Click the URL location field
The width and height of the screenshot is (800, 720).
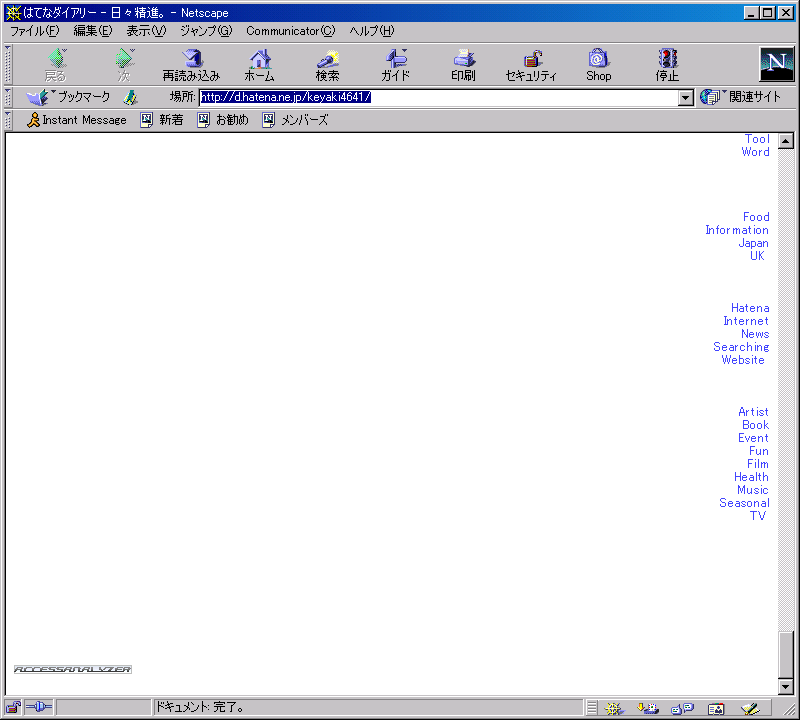[439, 97]
